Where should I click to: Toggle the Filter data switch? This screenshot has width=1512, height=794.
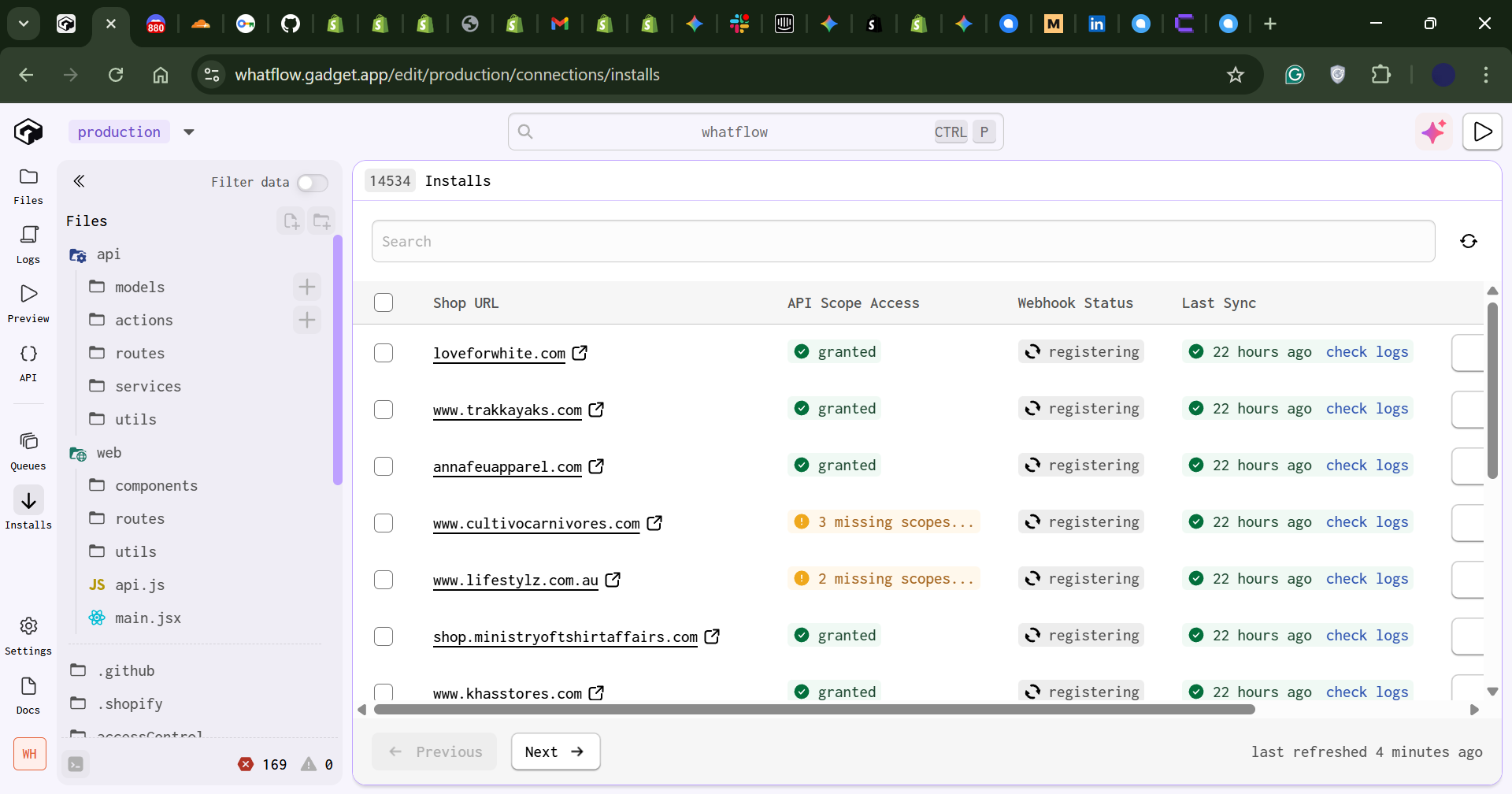(x=313, y=183)
